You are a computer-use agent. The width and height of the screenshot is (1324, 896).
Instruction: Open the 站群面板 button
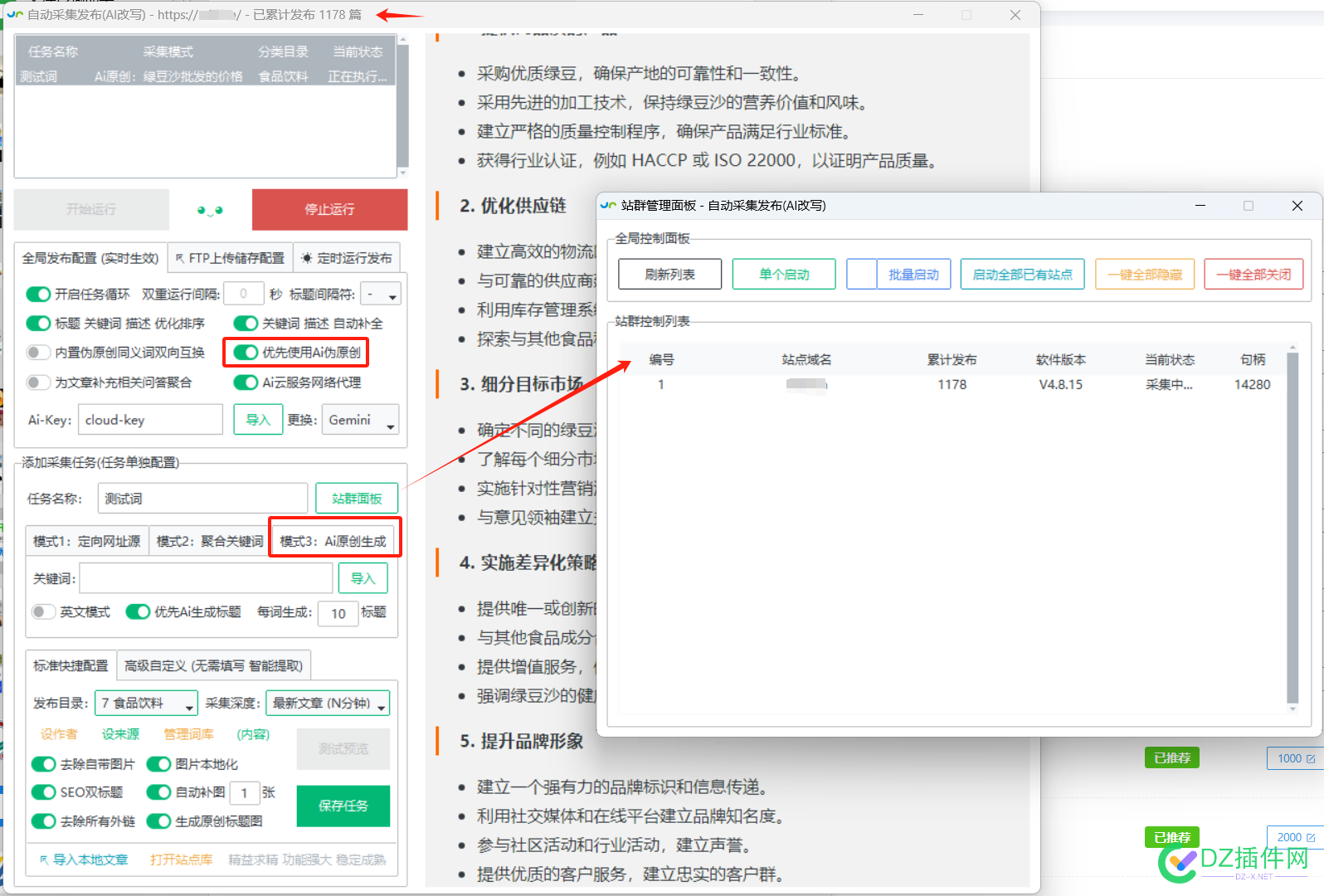tap(357, 499)
